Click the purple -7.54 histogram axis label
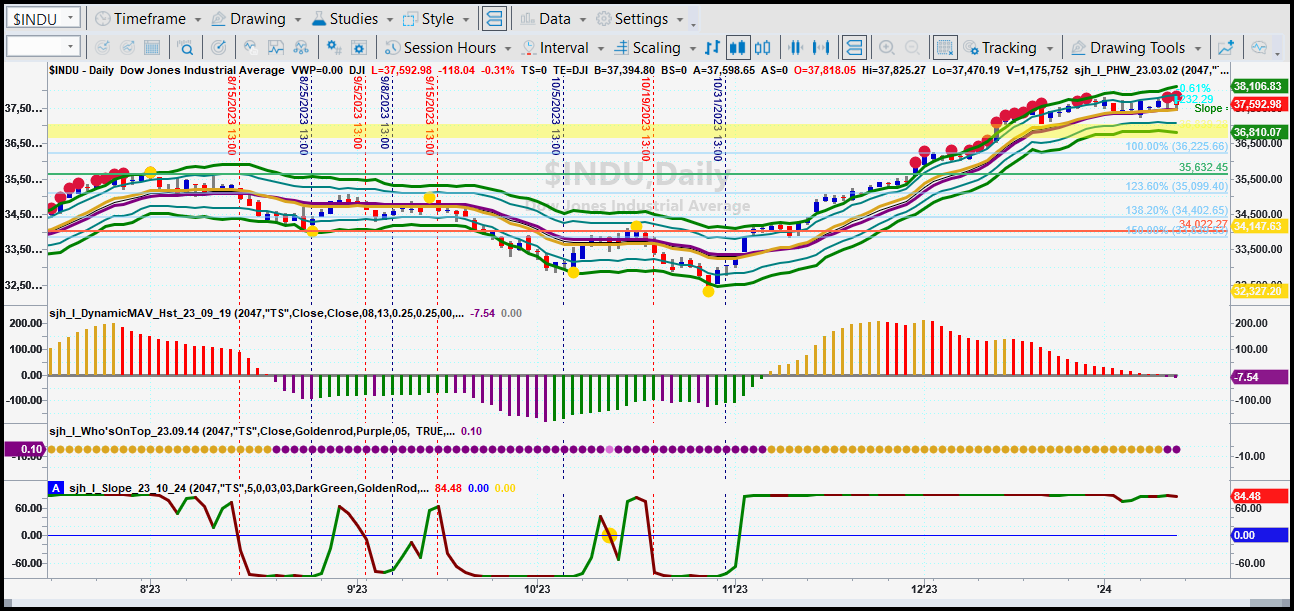This screenshot has height=611, width=1294. [1259, 377]
